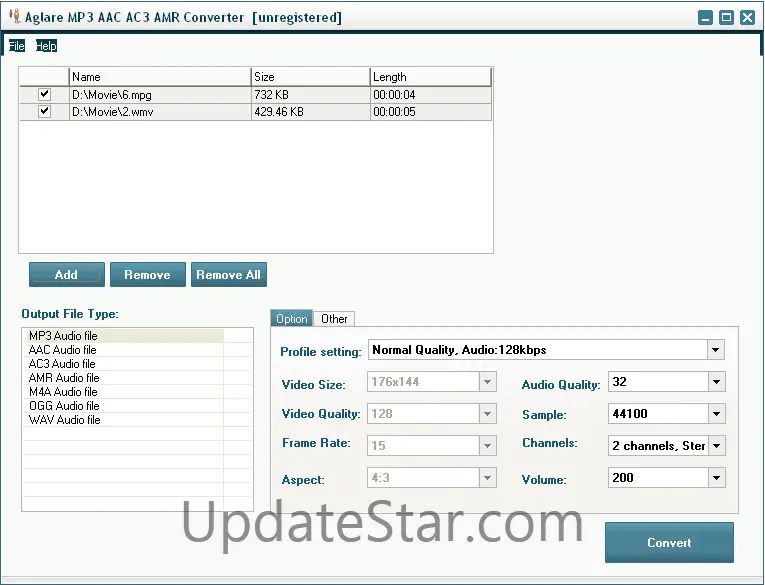Expand the Sample rate dropdown
The height and width of the screenshot is (585, 765).
(x=716, y=414)
